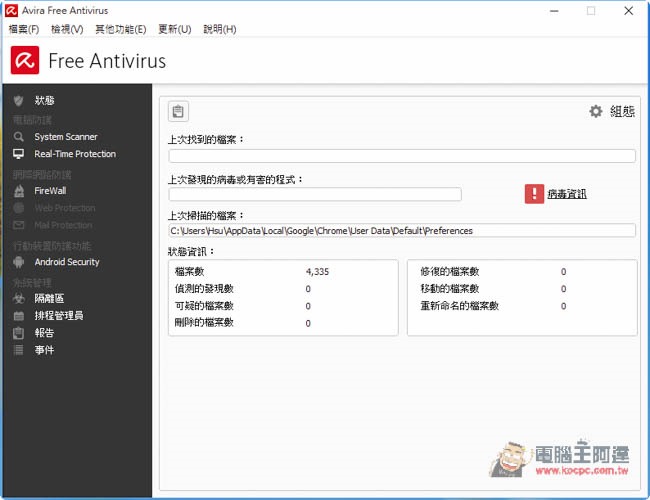Select Web Protection in the sidebar

click(x=65, y=208)
